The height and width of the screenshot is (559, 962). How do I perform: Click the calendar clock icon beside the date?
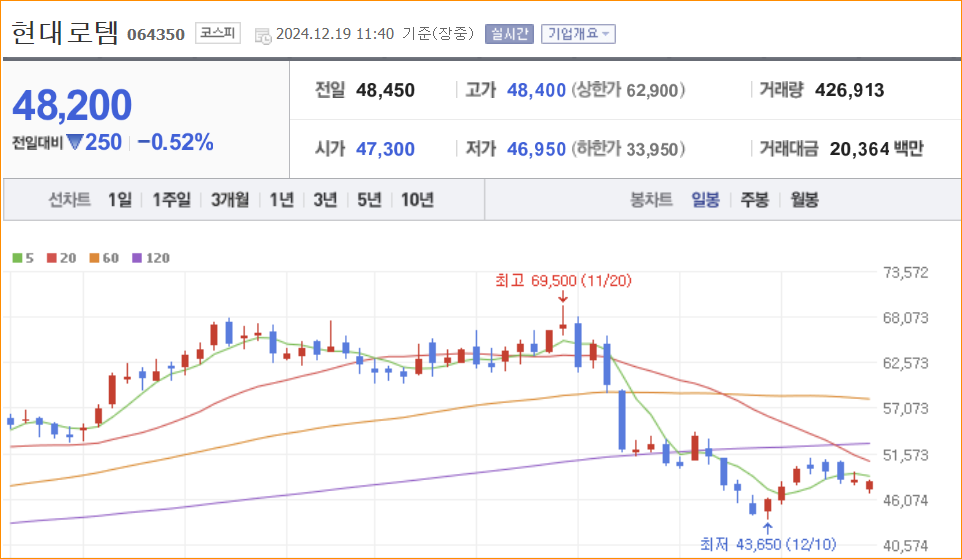click(263, 36)
